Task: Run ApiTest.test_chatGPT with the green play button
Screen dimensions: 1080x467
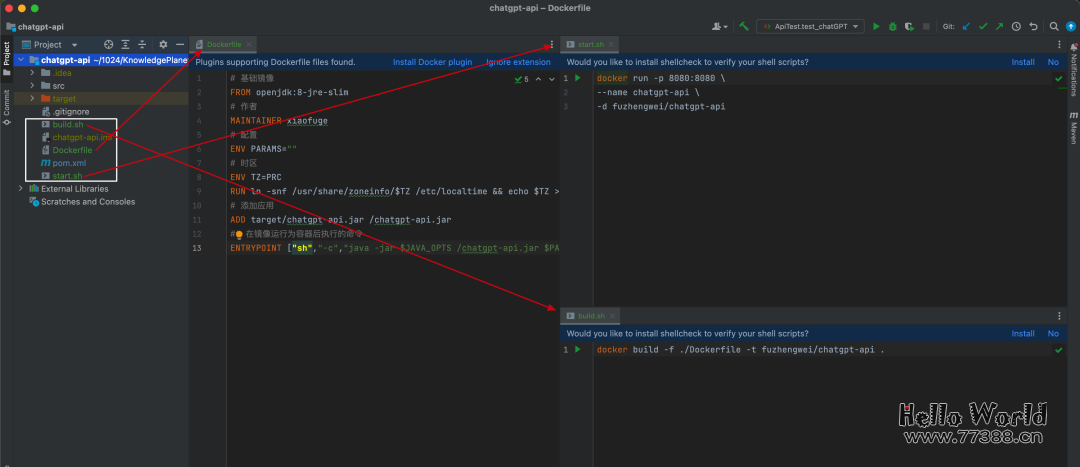Action: [x=877, y=26]
